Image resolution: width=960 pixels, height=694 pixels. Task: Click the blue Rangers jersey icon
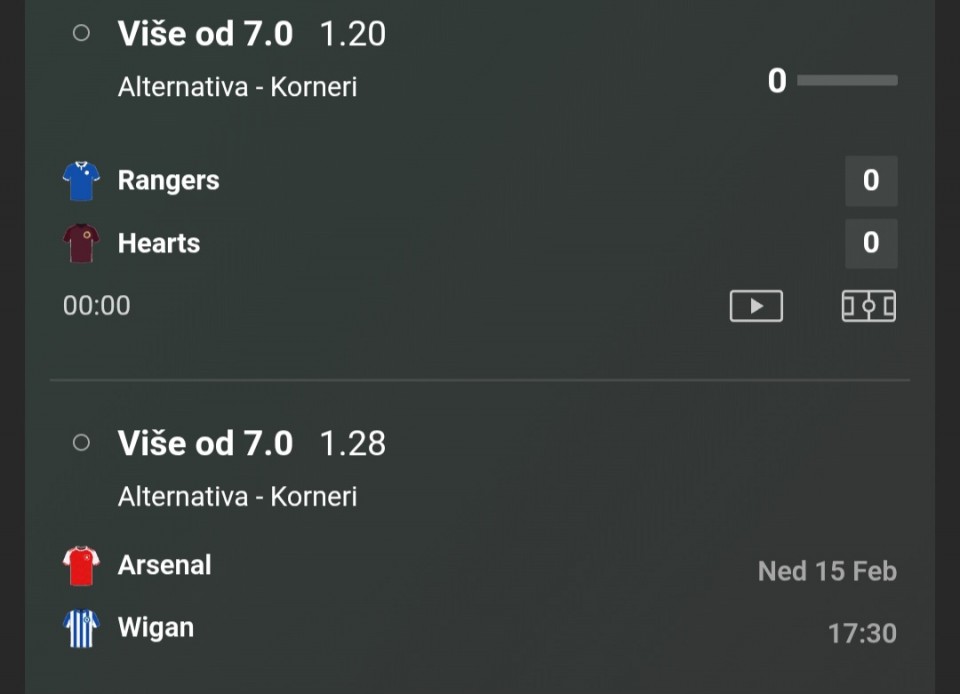tap(81, 181)
